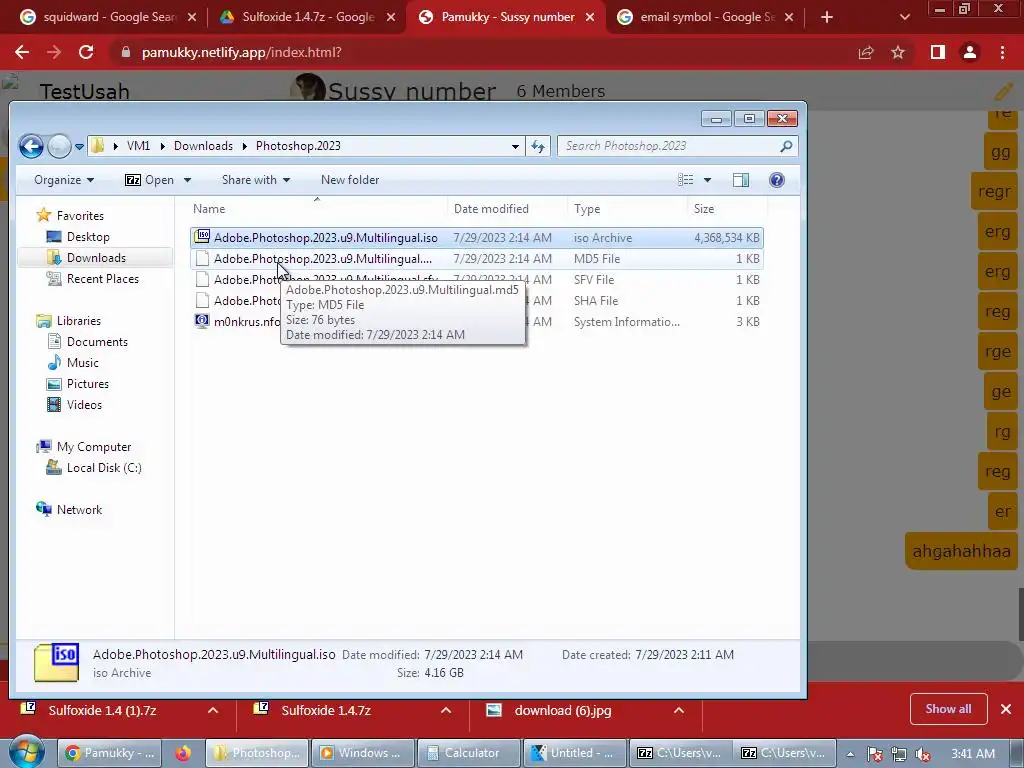Click the Explorer forward arrow button
The height and width of the screenshot is (768, 1024).
[59, 146]
